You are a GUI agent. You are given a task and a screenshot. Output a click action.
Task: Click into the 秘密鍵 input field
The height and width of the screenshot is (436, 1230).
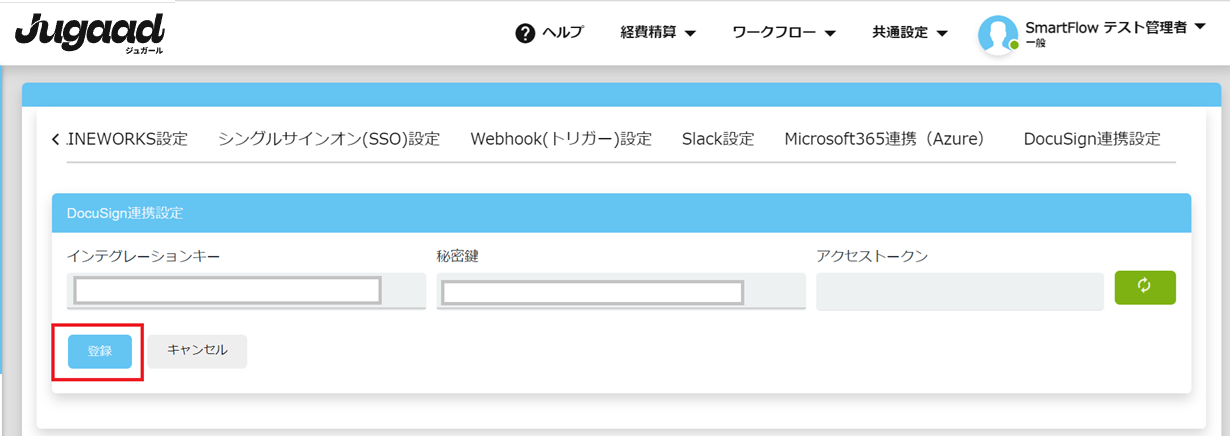592,292
